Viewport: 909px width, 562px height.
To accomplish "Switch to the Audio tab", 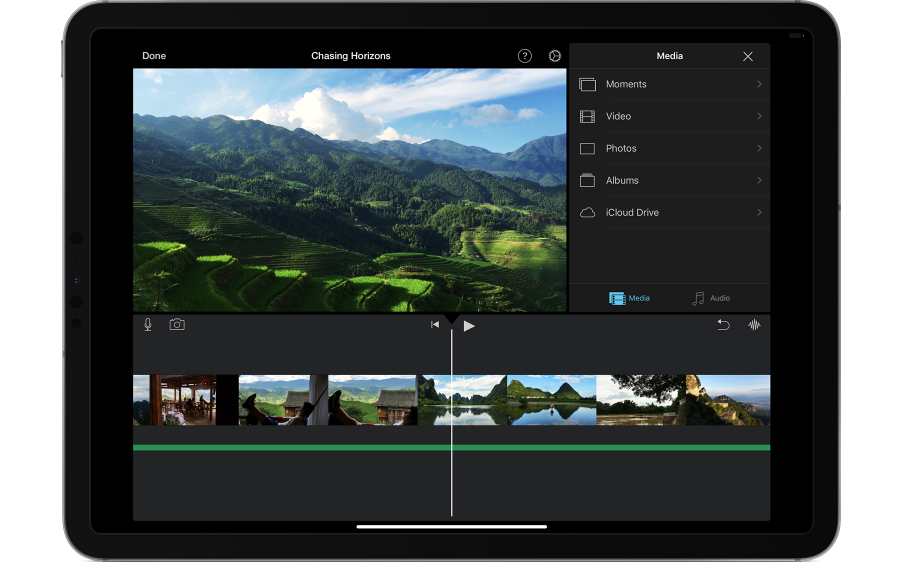I will click(711, 298).
